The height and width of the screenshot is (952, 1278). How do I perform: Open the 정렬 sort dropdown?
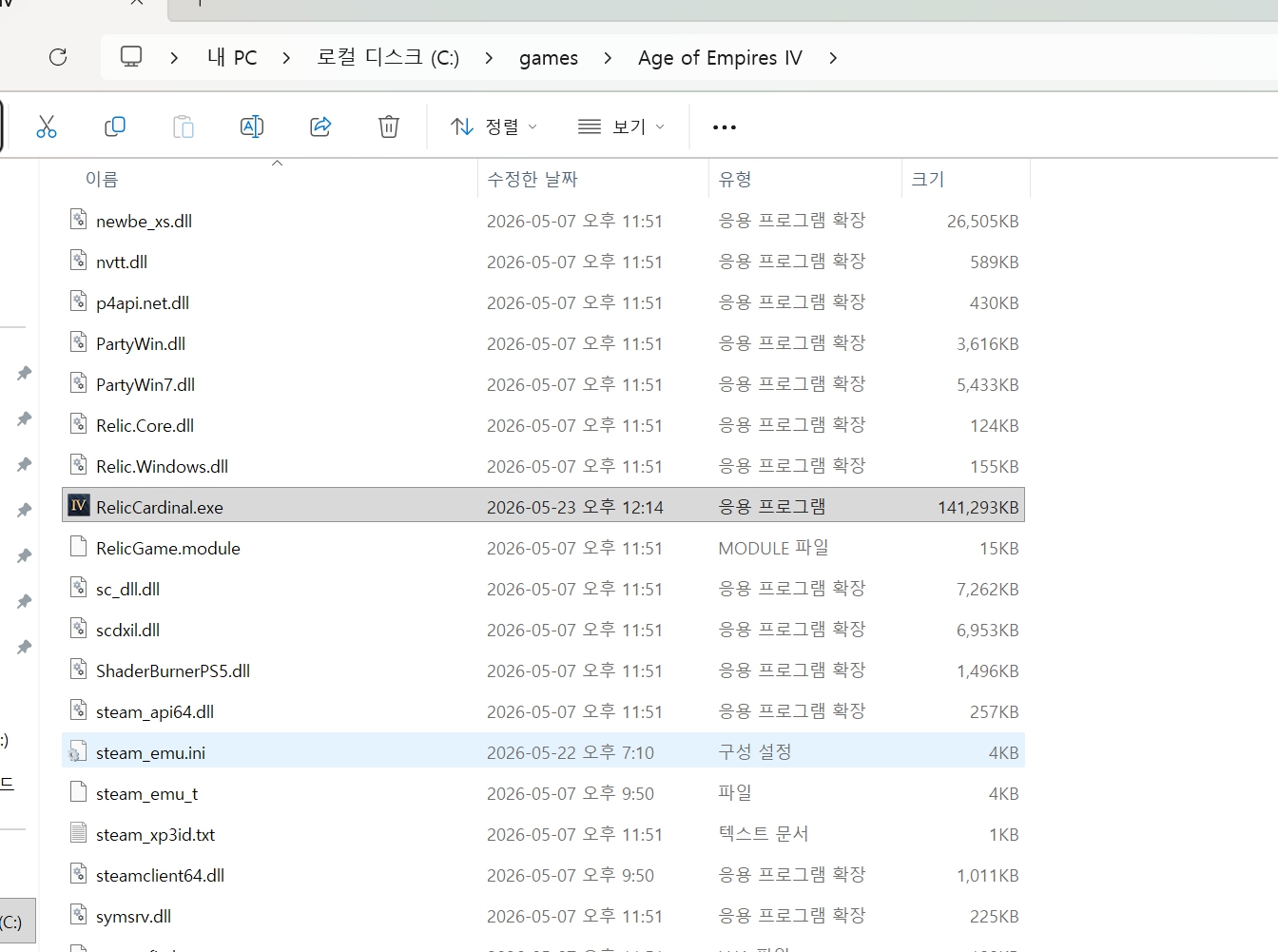click(x=494, y=126)
